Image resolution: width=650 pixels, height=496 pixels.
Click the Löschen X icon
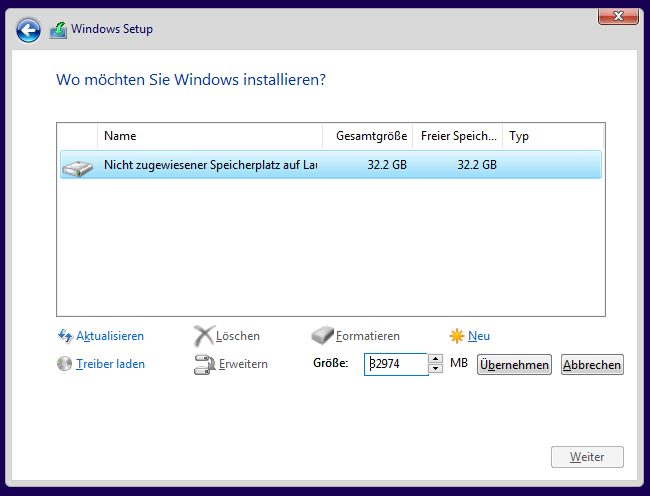coord(204,336)
